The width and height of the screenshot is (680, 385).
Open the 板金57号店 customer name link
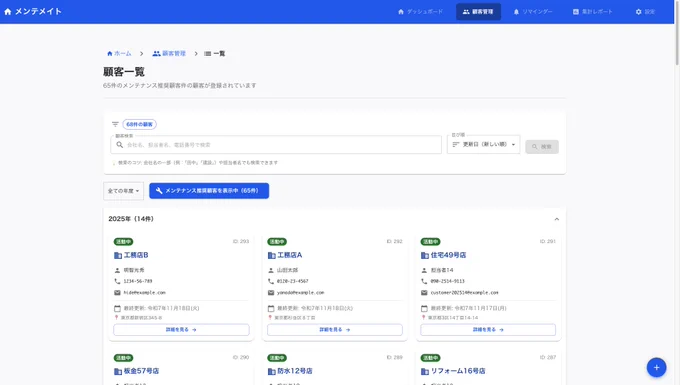[141, 371]
